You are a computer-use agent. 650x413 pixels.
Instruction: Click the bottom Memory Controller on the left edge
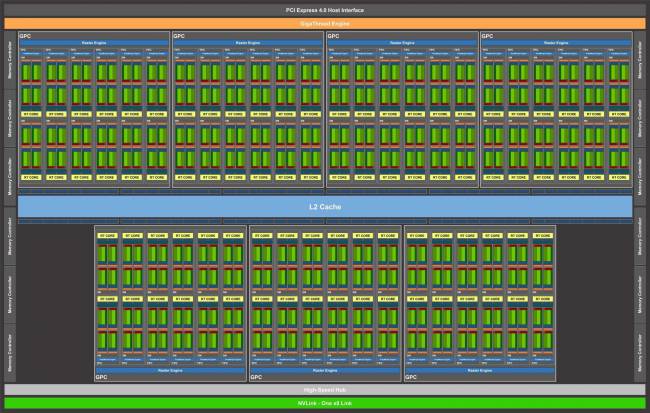[x=10, y=353]
